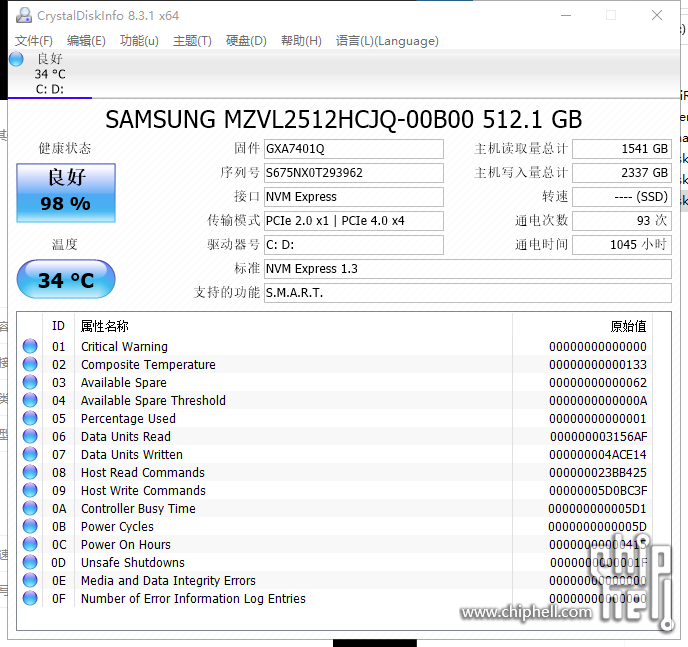688x647 pixels.
Task: Click the disk title SAMSUNG MZVL2512HCJQ-00B00 512.1 GB
Action: tap(344, 119)
